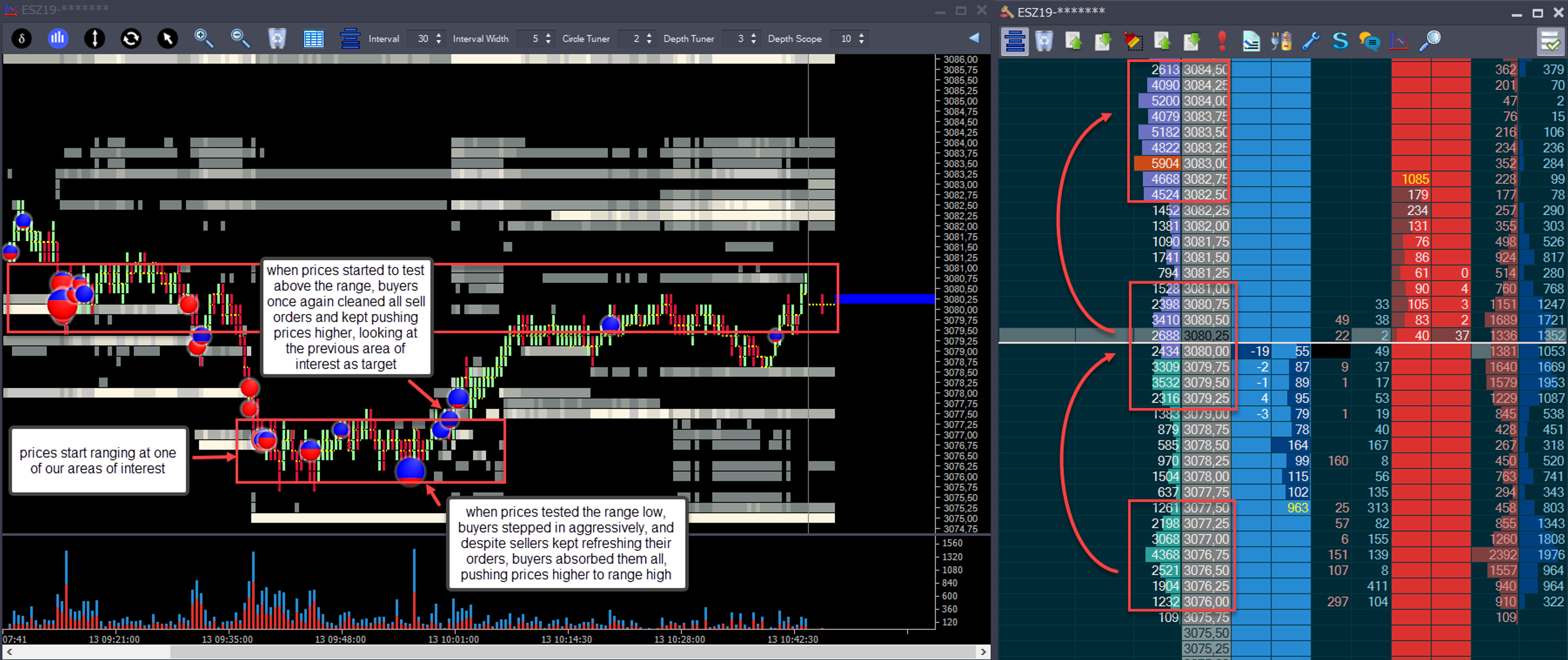The height and width of the screenshot is (660, 1568).
Task: Increase the Interval value with the up arrow
Action: [439, 35]
